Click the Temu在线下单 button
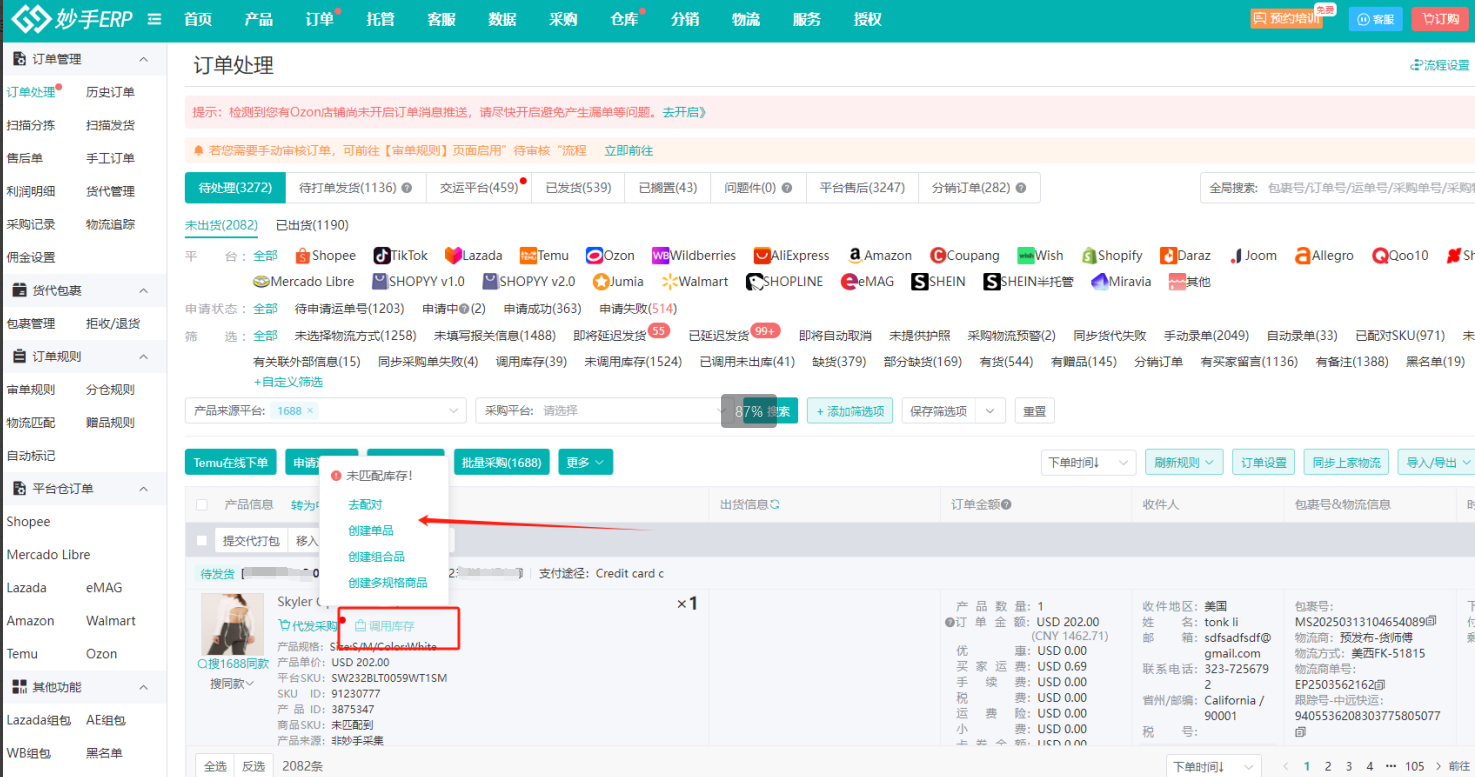The height and width of the screenshot is (777, 1475). tap(231, 462)
